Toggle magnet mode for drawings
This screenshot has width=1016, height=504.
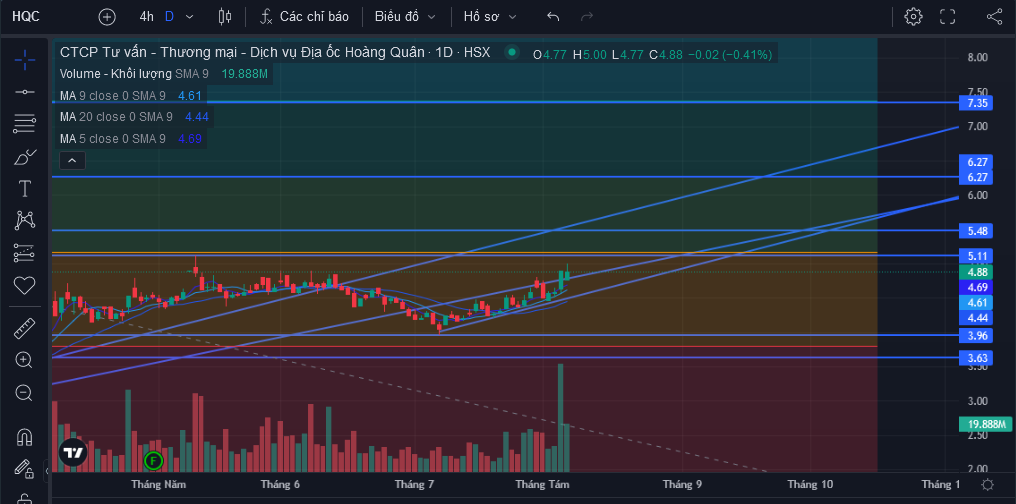point(25,437)
